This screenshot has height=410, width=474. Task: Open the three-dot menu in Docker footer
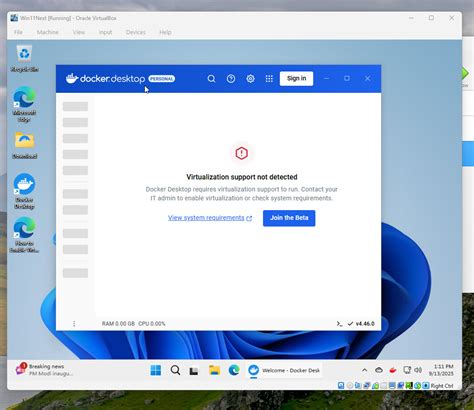coord(74,324)
